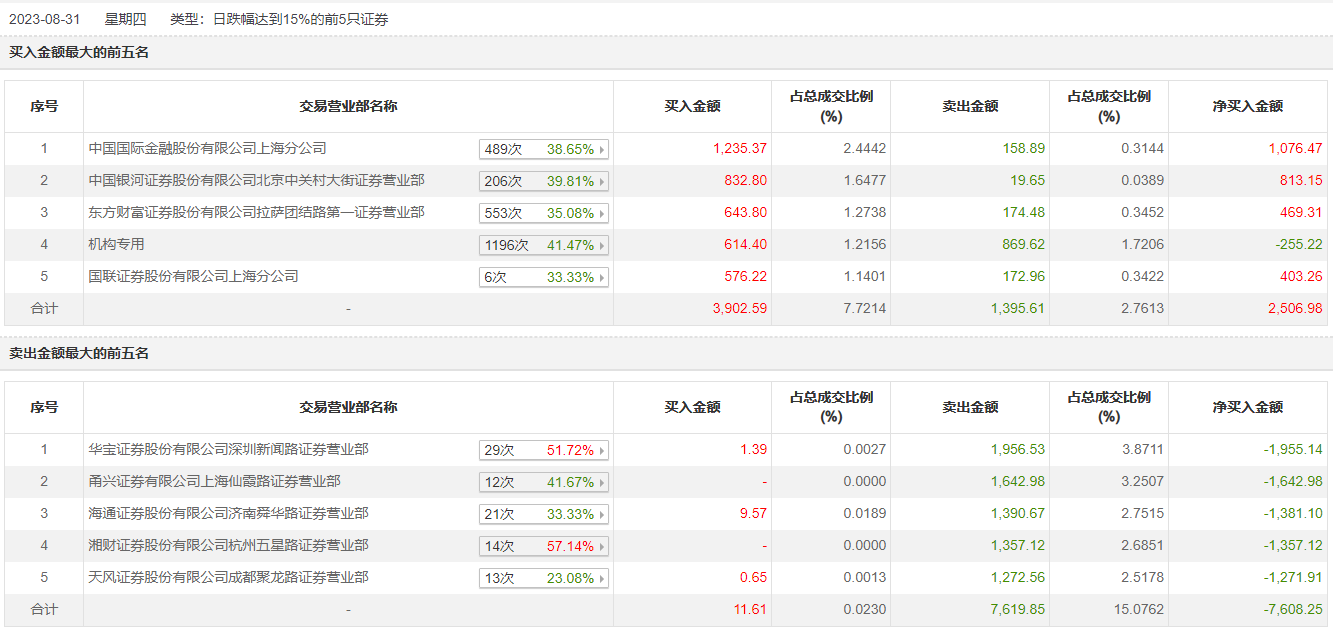Expand the 553次 35.08% statistics dropdown

(x=602, y=214)
